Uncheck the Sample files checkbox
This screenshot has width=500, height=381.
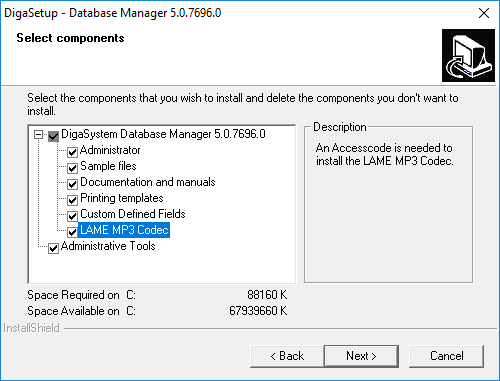coord(72,168)
